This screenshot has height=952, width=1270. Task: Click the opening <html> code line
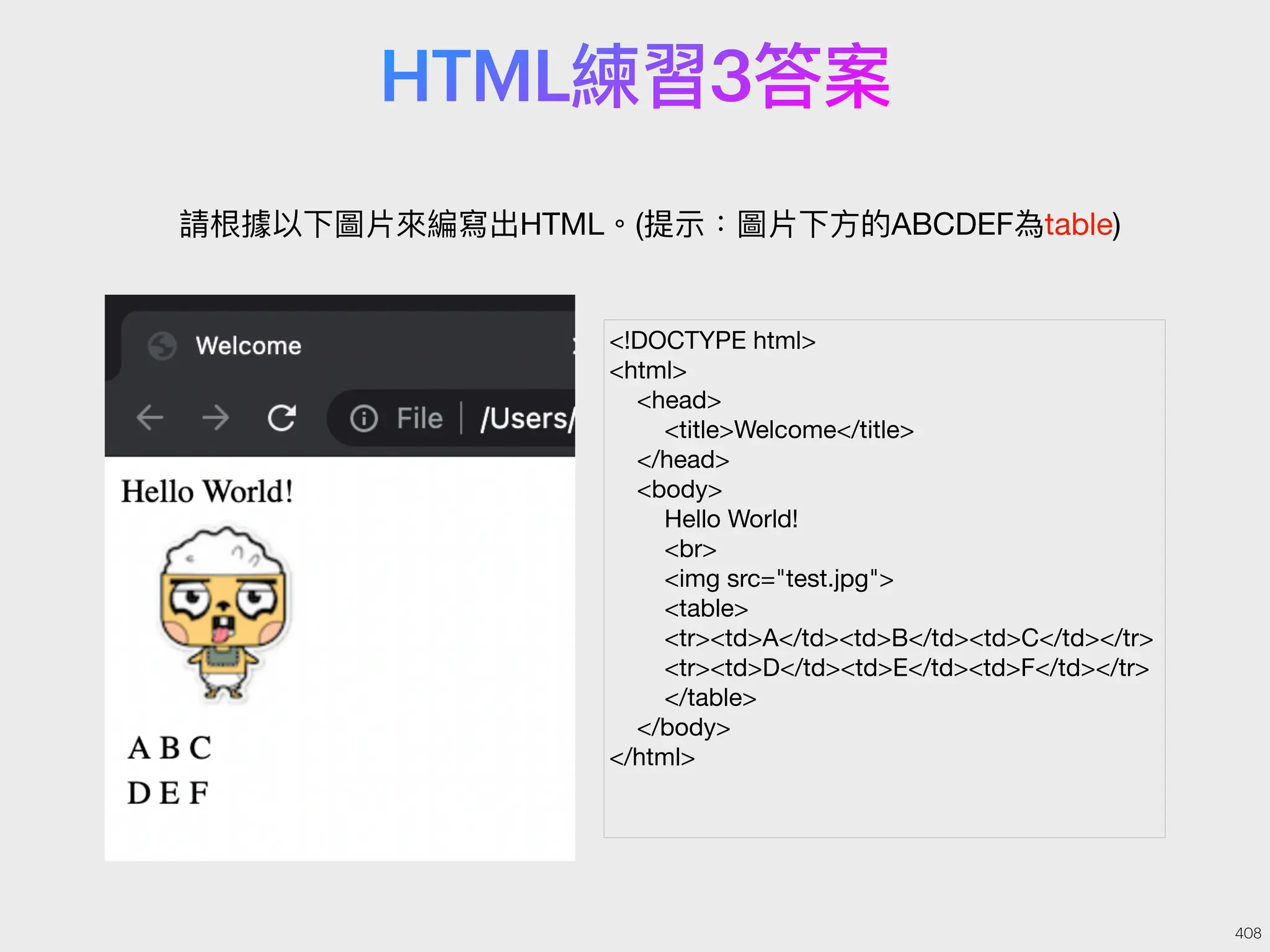(647, 371)
